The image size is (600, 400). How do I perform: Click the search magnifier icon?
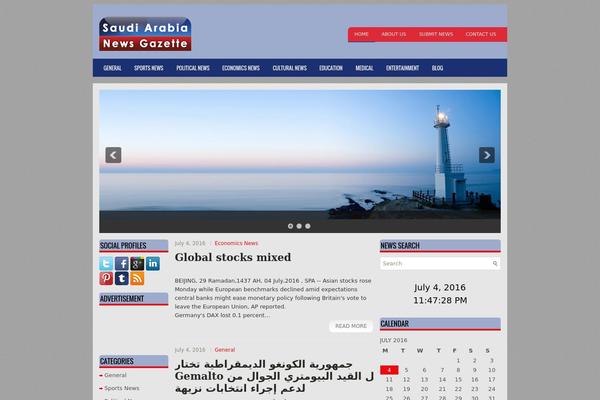[495, 263]
